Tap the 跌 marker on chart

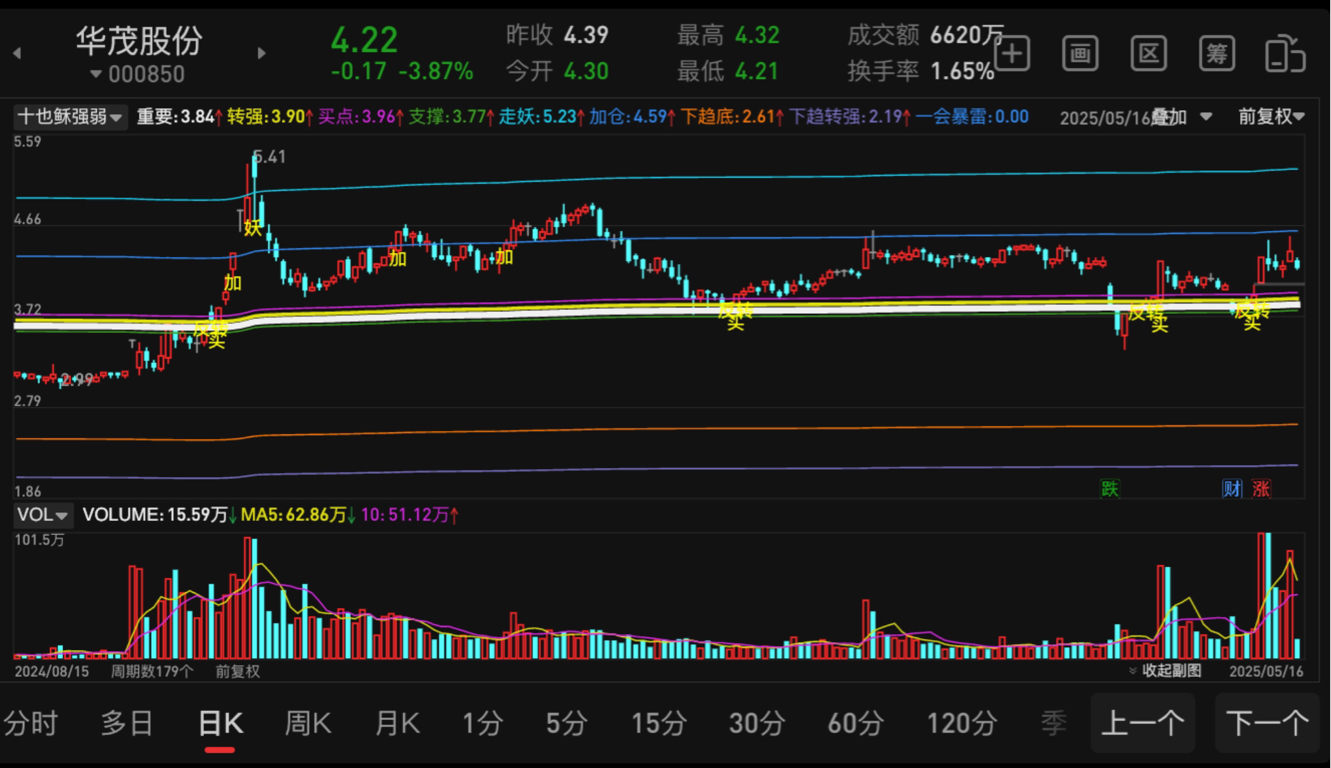[x=1110, y=488]
